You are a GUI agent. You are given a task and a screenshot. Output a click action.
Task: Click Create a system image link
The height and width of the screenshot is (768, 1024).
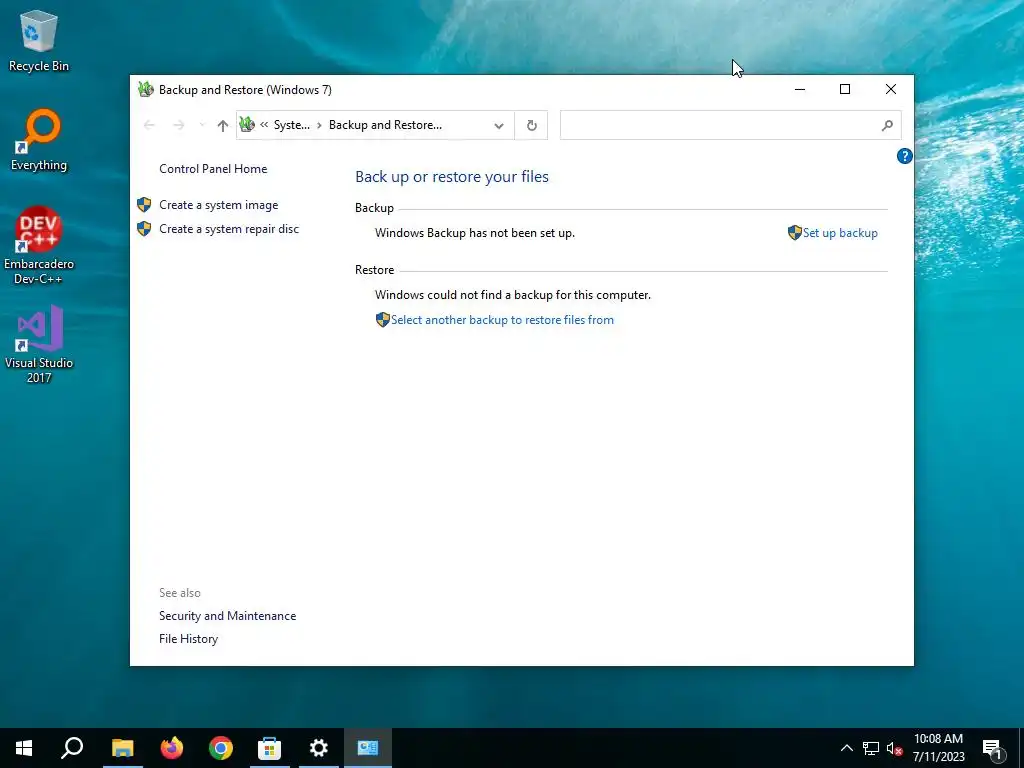pos(219,205)
